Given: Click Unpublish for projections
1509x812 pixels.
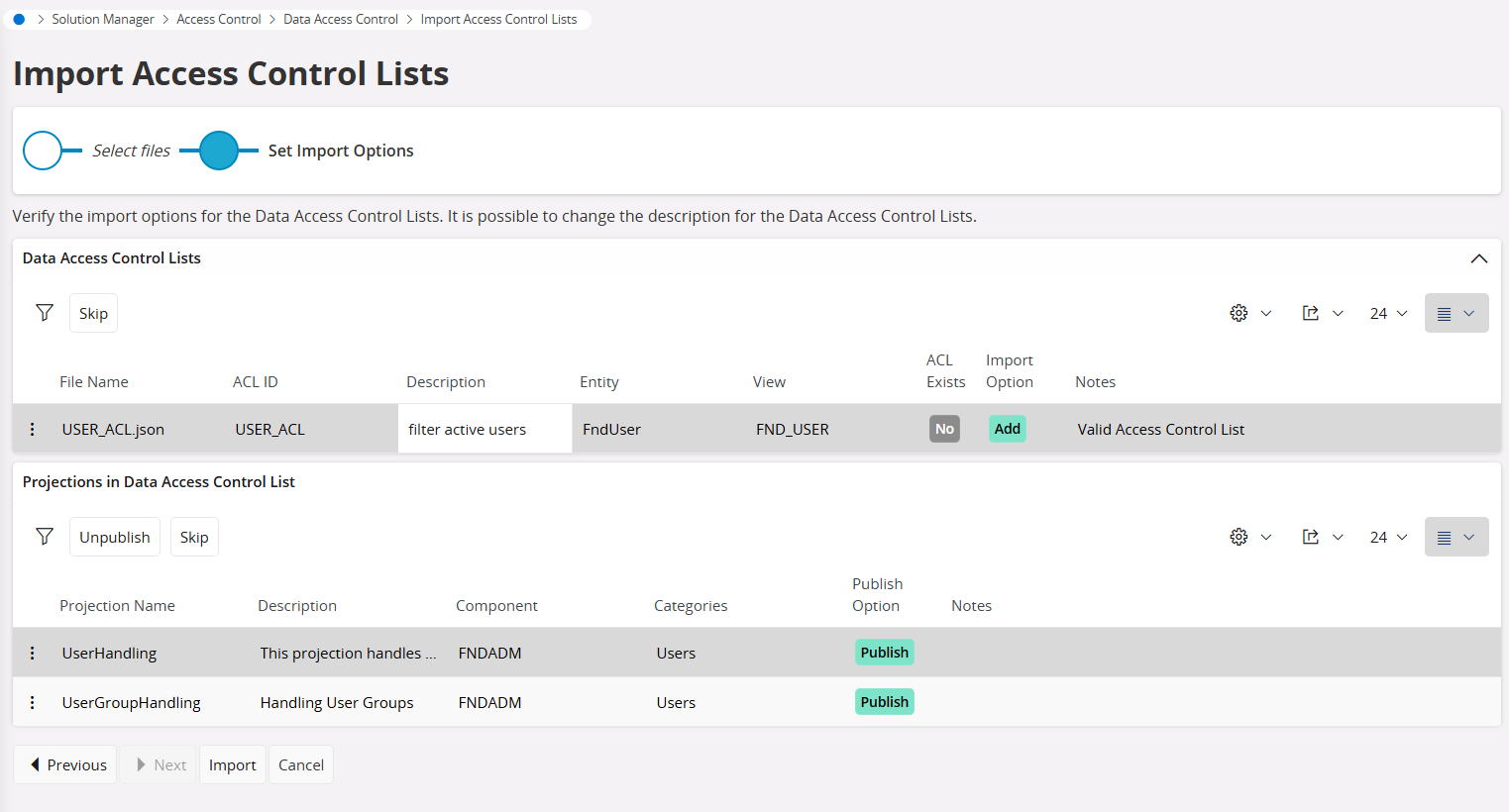Looking at the screenshot, I should (x=115, y=537).
